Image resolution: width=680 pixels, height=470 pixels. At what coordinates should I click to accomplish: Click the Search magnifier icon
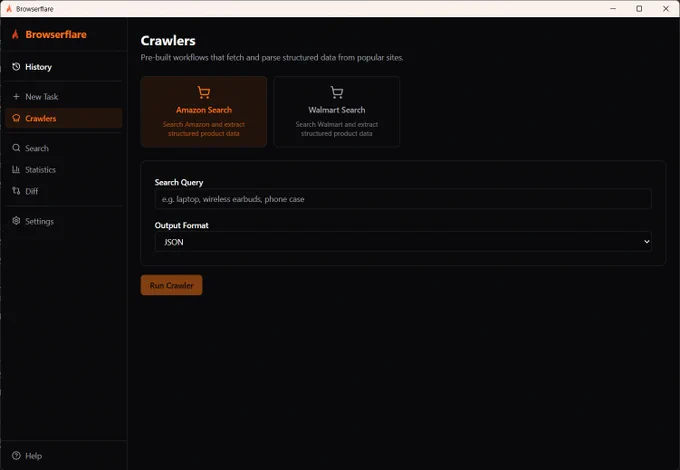16,148
